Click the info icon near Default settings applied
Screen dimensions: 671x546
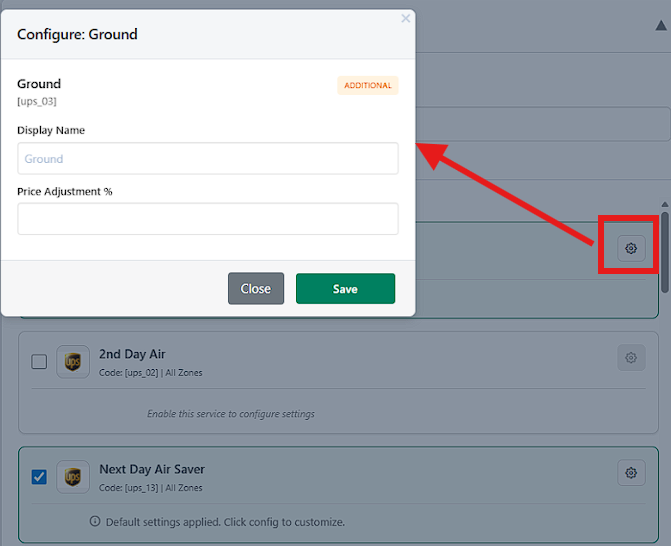click(x=95, y=521)
